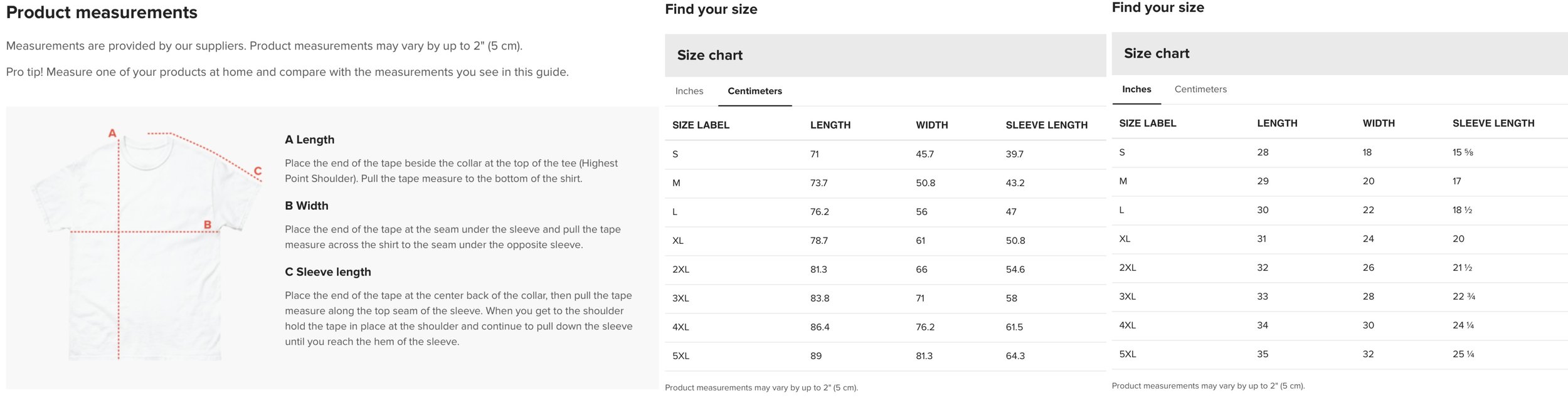Click the 86.4 length value for 4XL

coord(819,327)
